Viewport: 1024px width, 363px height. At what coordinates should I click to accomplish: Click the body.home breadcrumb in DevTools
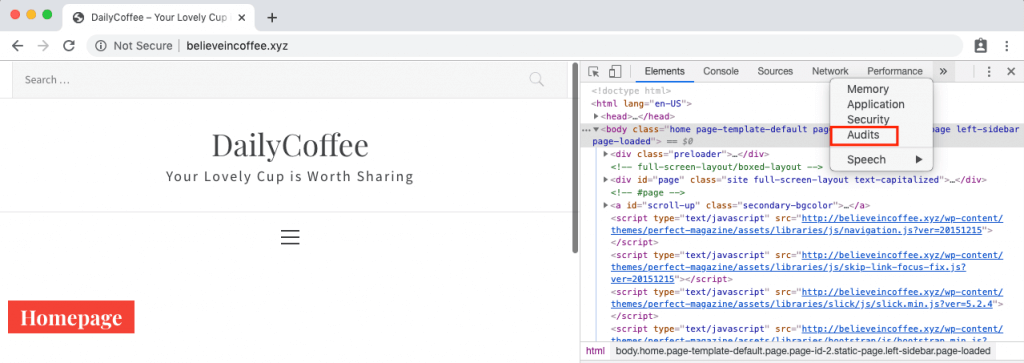pyautogui.click(x=803, y=351)
